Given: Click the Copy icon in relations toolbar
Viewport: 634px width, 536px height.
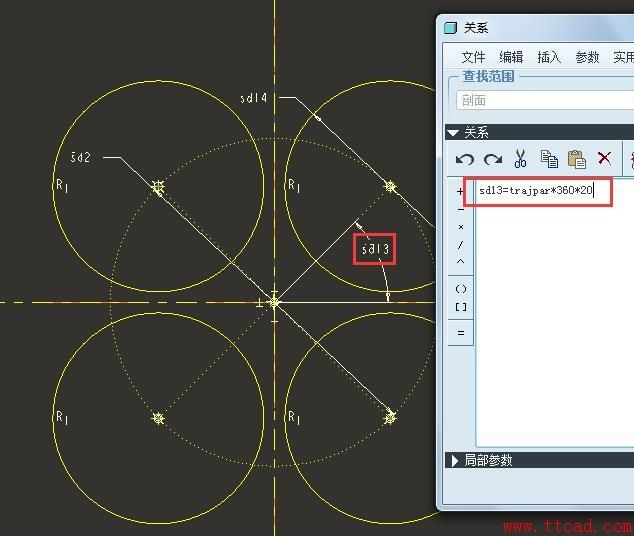Looking at the screenshot, I should tap(549, 159).
